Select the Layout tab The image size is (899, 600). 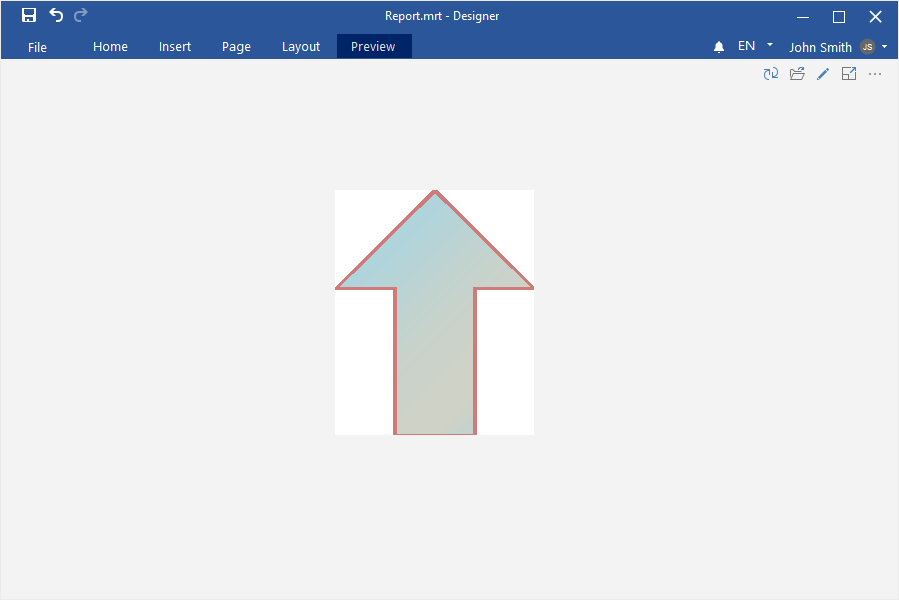tap(301, 47)
